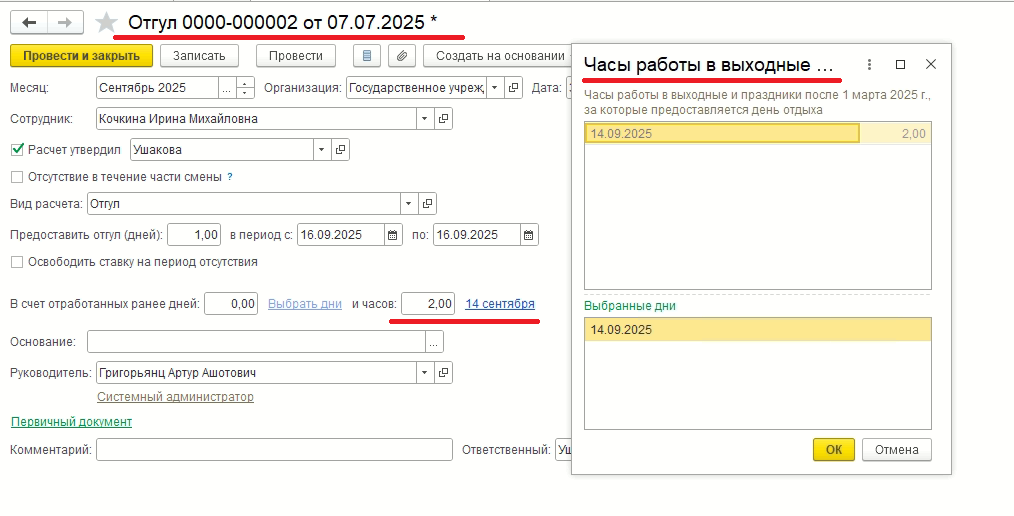Open the Системный администратор link

point(175,397)
